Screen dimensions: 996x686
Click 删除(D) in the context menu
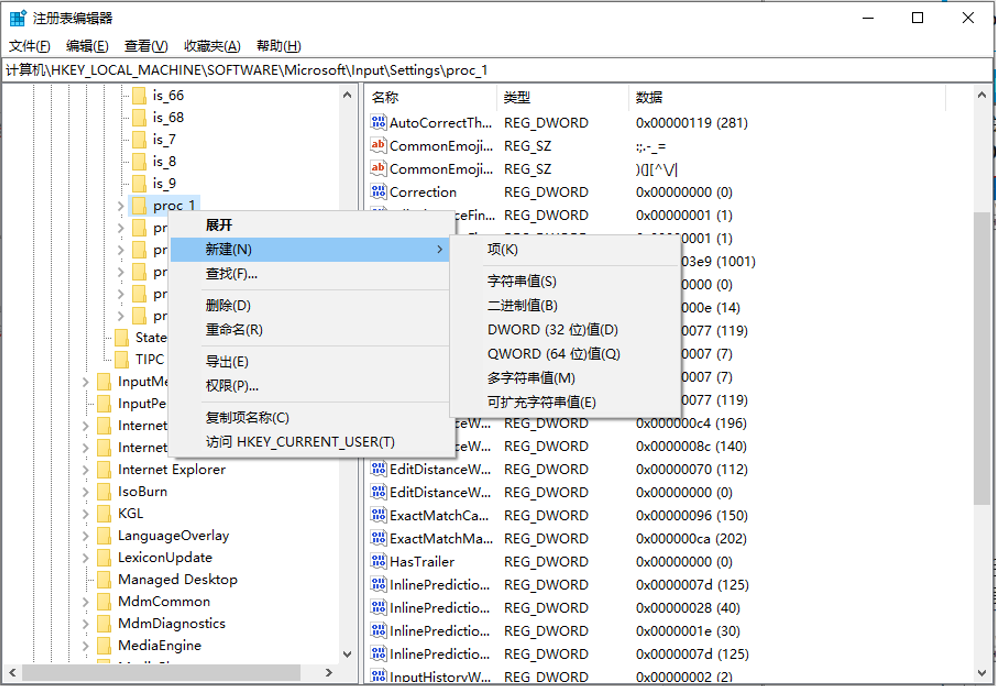pos(228,306)
